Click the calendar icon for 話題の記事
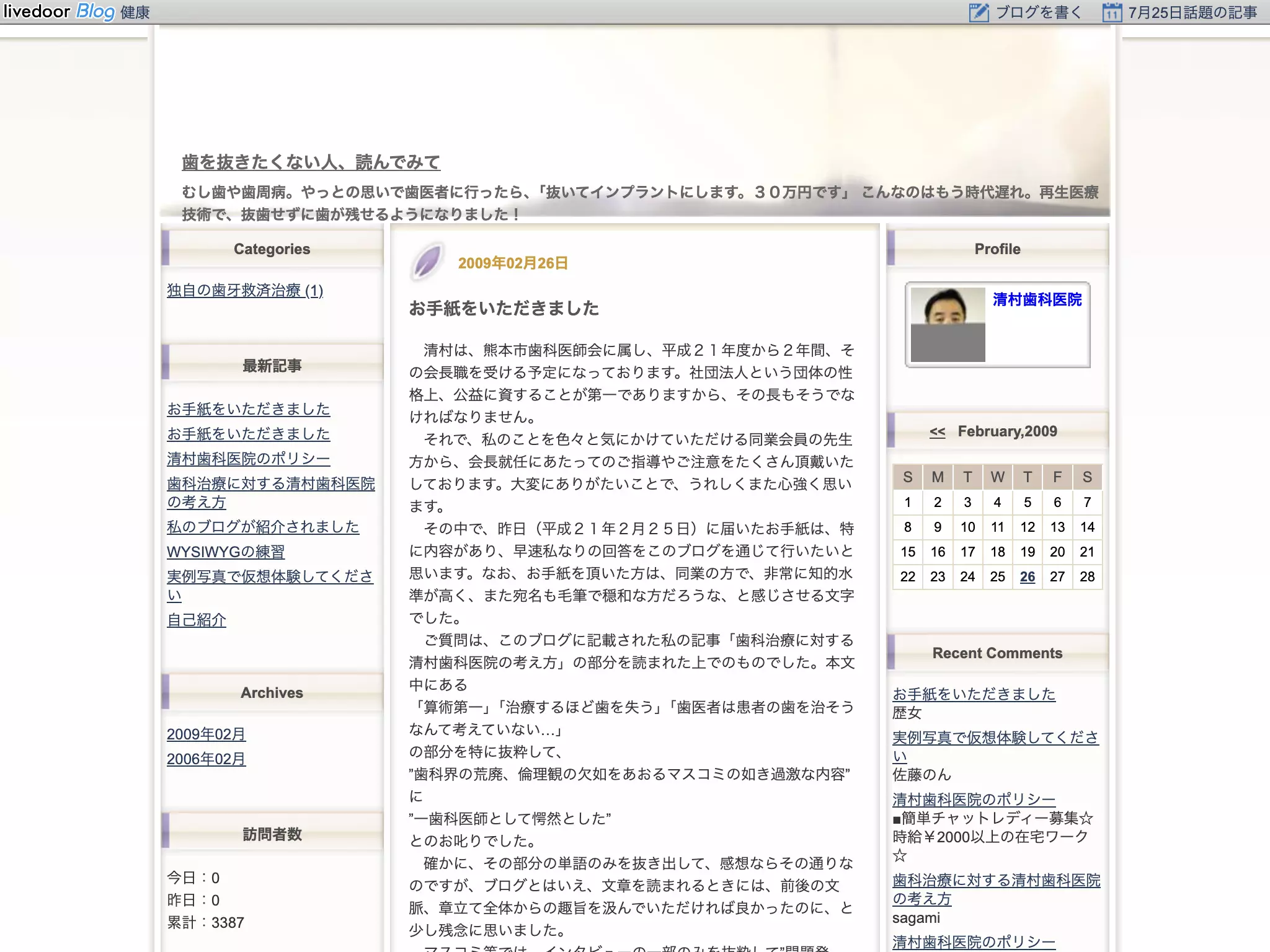Screen dimensions: 1270x952 point(1112,12)
